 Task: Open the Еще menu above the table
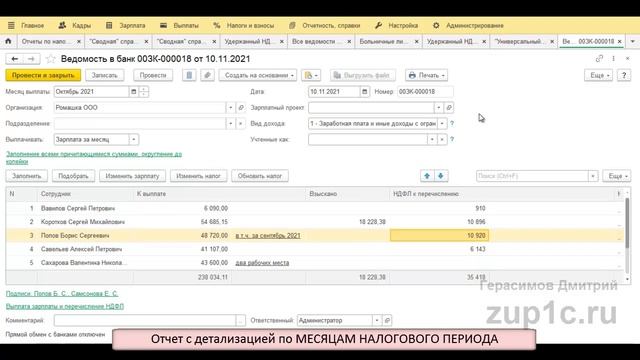617,176
